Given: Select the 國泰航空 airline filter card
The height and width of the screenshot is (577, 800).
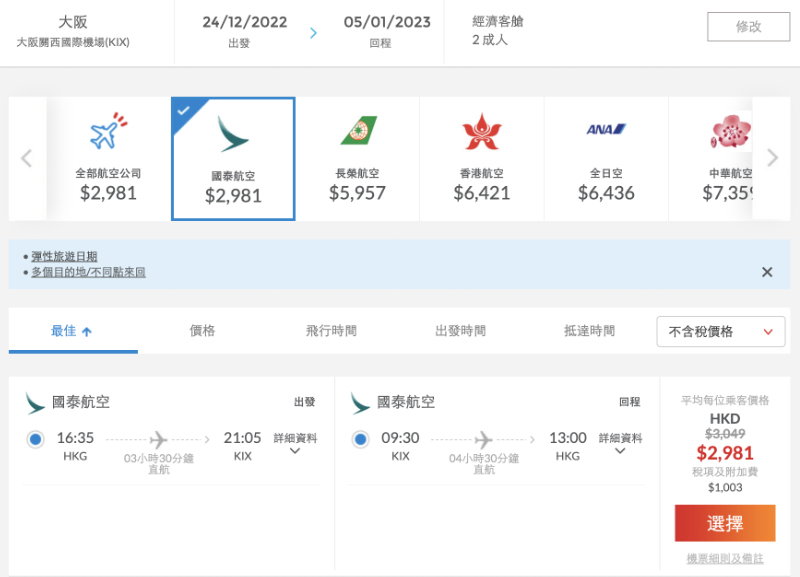Looking at the screenshot, I should click(x=233, y=159).
